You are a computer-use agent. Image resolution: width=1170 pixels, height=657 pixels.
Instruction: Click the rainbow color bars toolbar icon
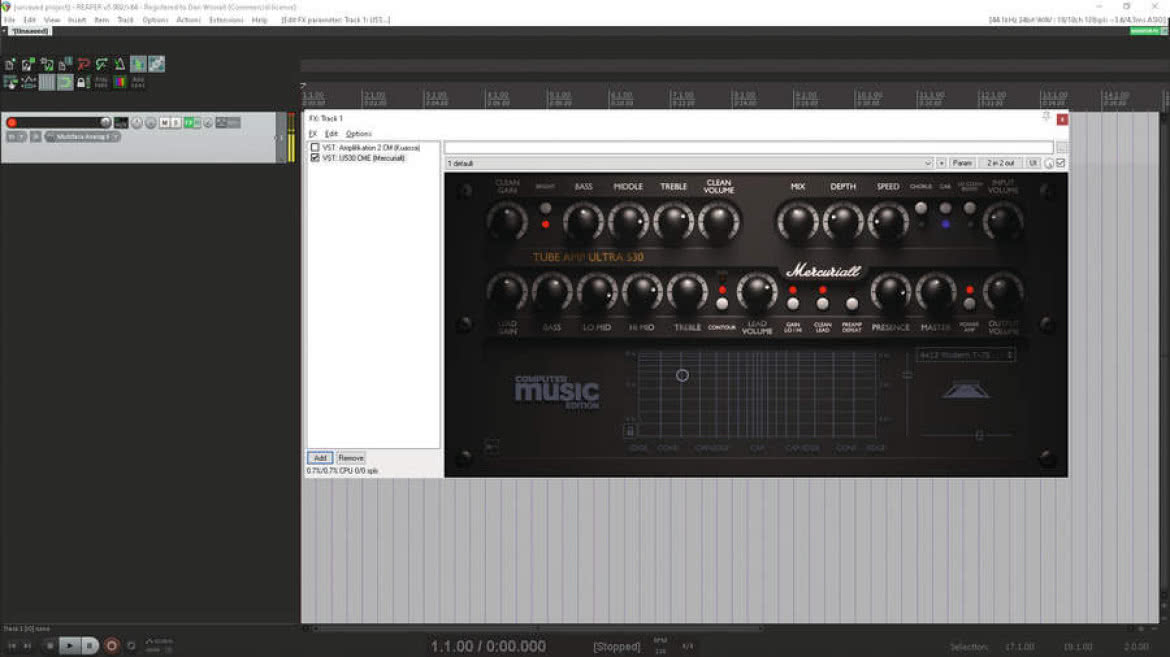119,82
